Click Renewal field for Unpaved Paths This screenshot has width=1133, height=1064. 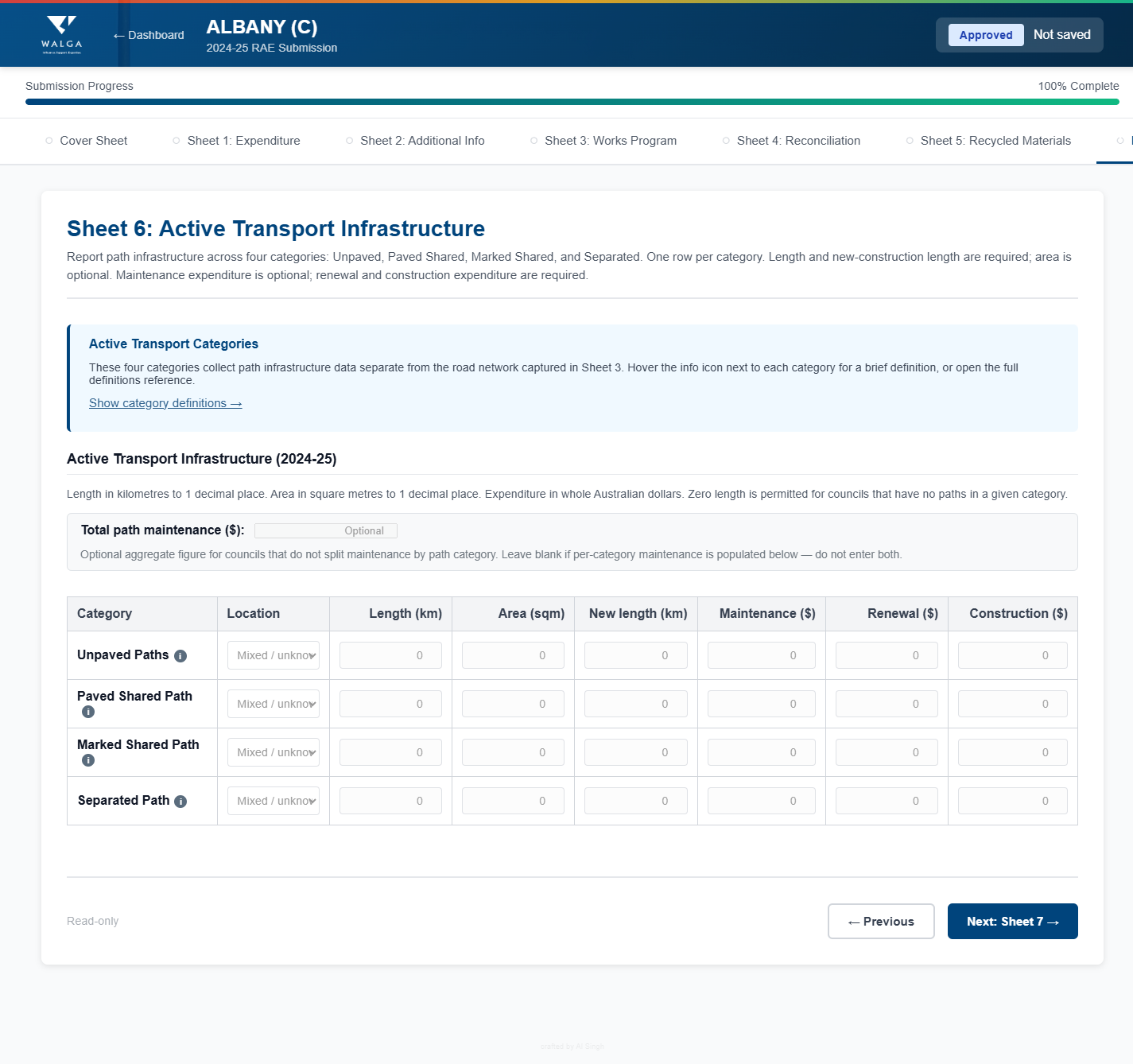[887, 655]
